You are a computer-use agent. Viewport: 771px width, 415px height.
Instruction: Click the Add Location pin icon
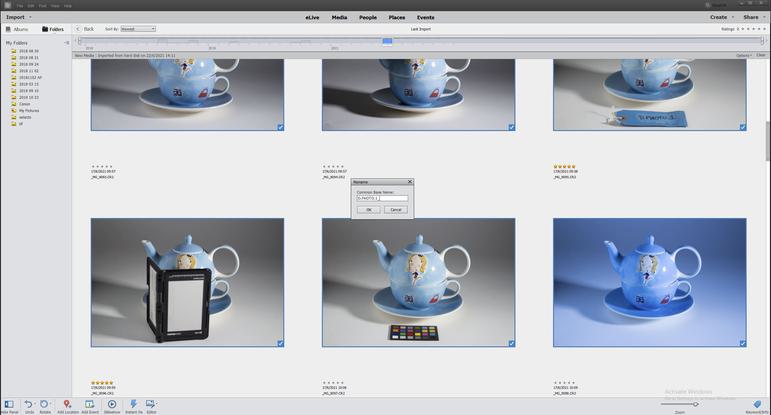click(x=67, y=404)
